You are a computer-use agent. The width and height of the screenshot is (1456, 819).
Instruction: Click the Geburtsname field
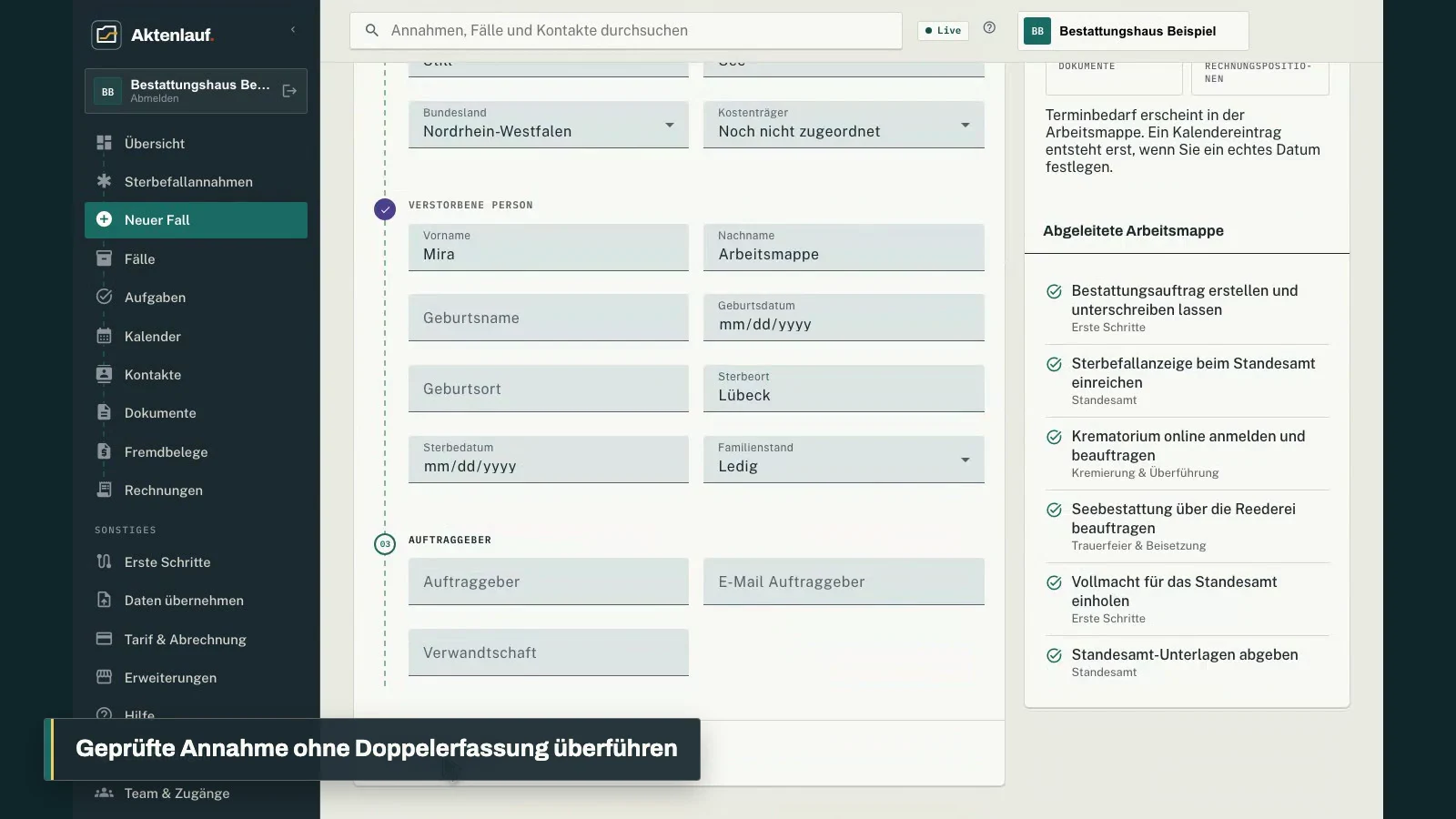coord(549,318)
